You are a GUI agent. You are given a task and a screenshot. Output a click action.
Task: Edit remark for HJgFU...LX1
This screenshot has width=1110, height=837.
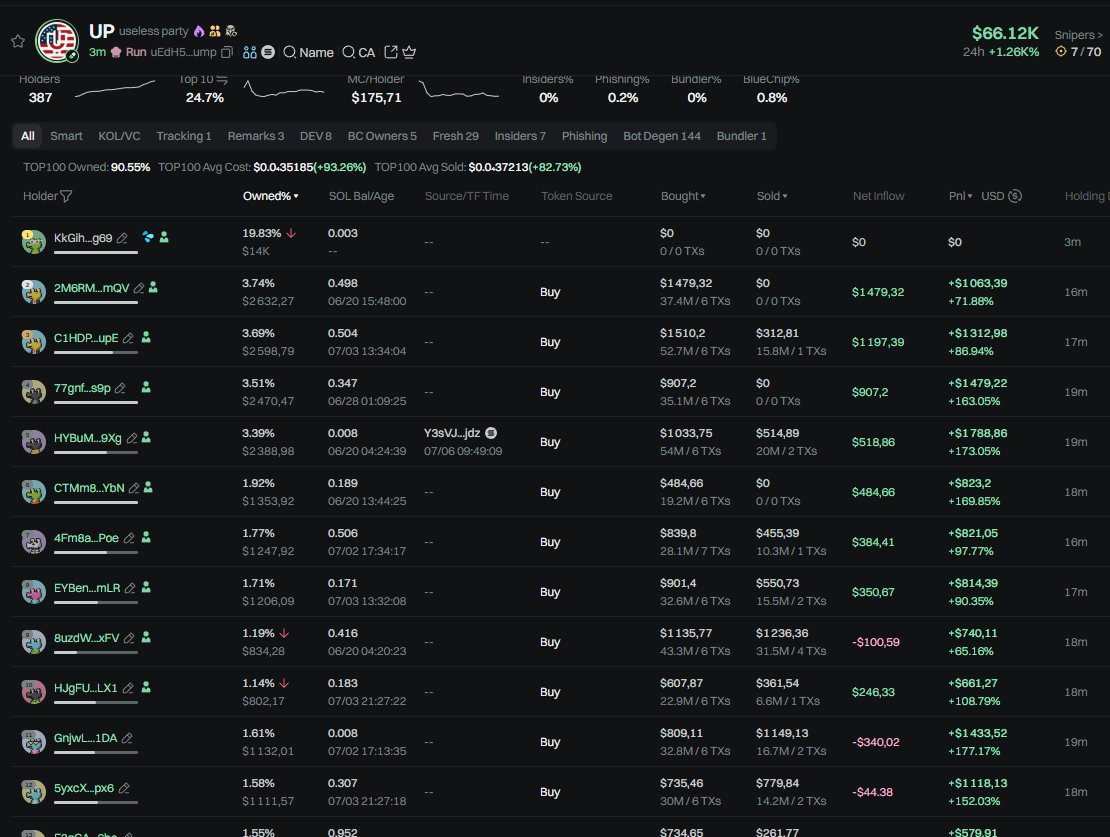click(x=128, y=688)
